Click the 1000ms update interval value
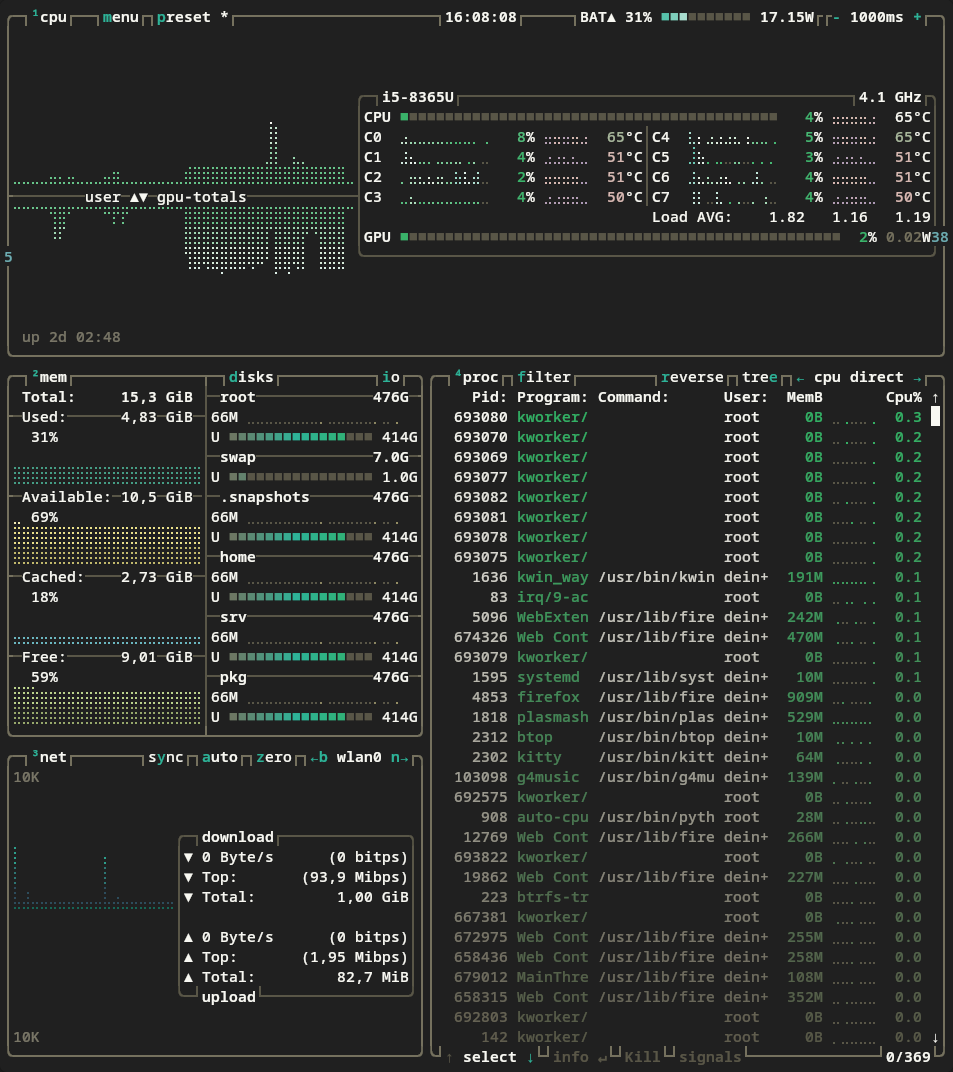This screenshot has width=953, height=1072. click(876, 17)
